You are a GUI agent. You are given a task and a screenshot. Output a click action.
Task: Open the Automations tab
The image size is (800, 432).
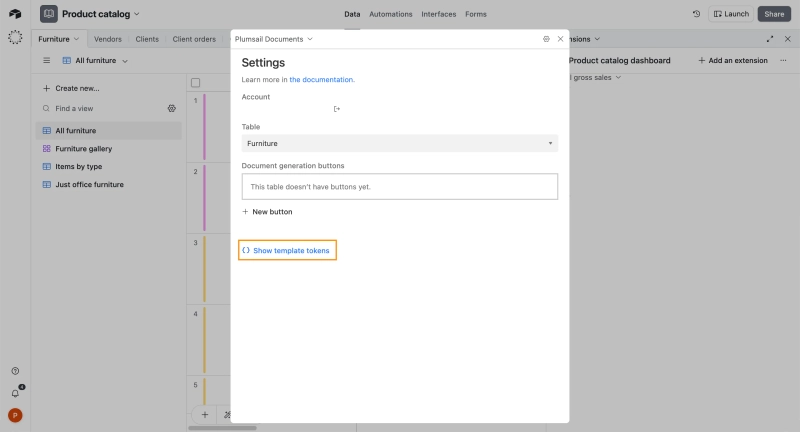tap(390, 14)
